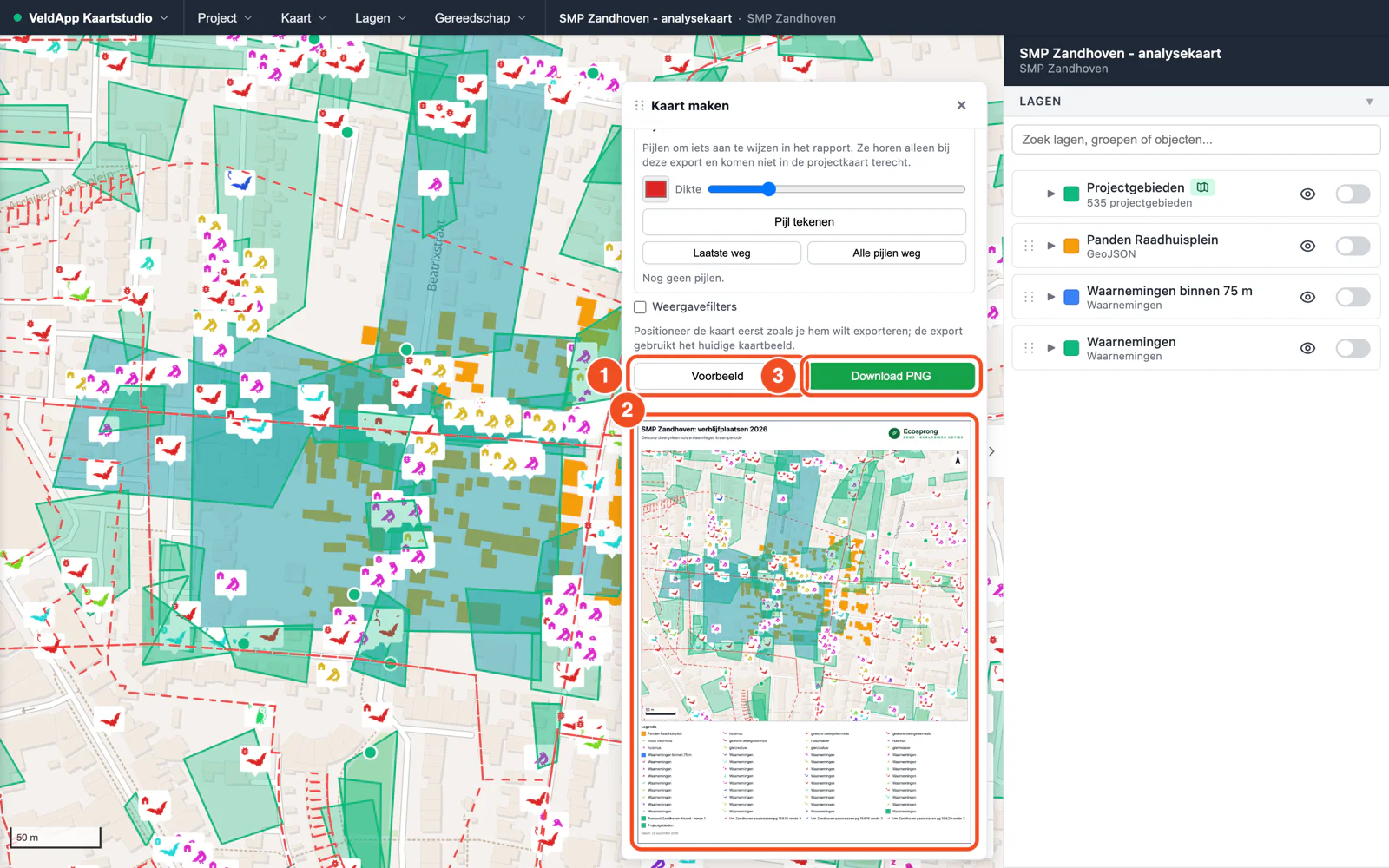Click the Projectgebieden green color swatch
1389x868 pixels.
tap(1071, 194)
